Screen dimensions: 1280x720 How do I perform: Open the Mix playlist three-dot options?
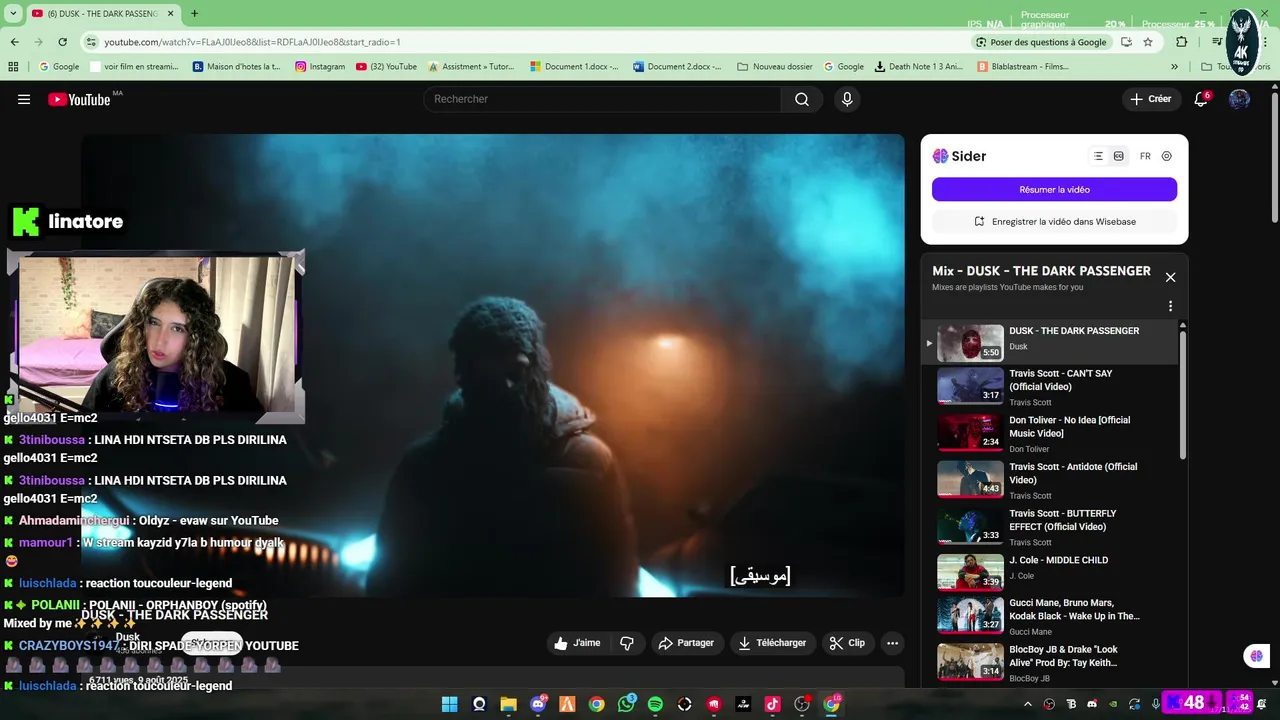(1170, 306)
